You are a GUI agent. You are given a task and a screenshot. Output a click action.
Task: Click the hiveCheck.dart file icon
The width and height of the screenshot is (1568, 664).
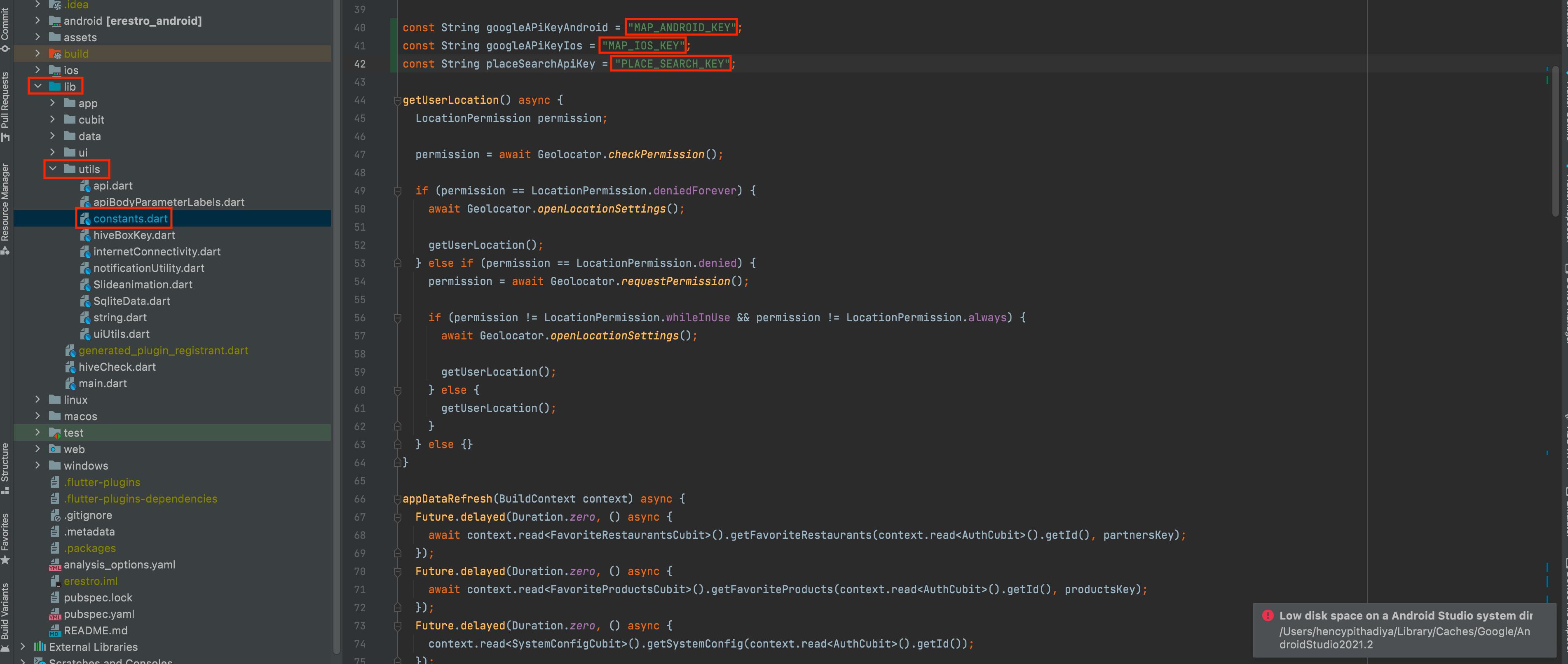coord(70,367)
